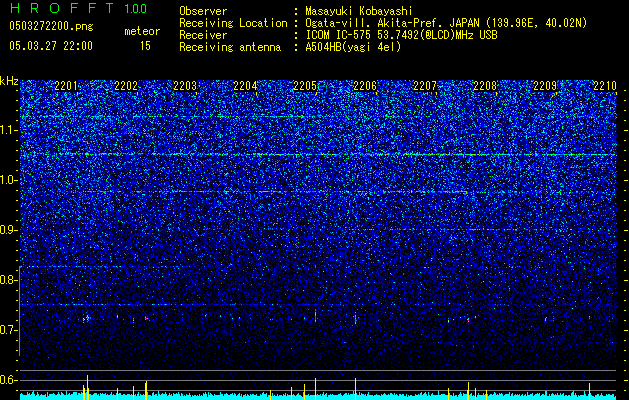Select the filename 0503272200.png
This screenshot has height=400, width=629.
(x=51, y=27)
